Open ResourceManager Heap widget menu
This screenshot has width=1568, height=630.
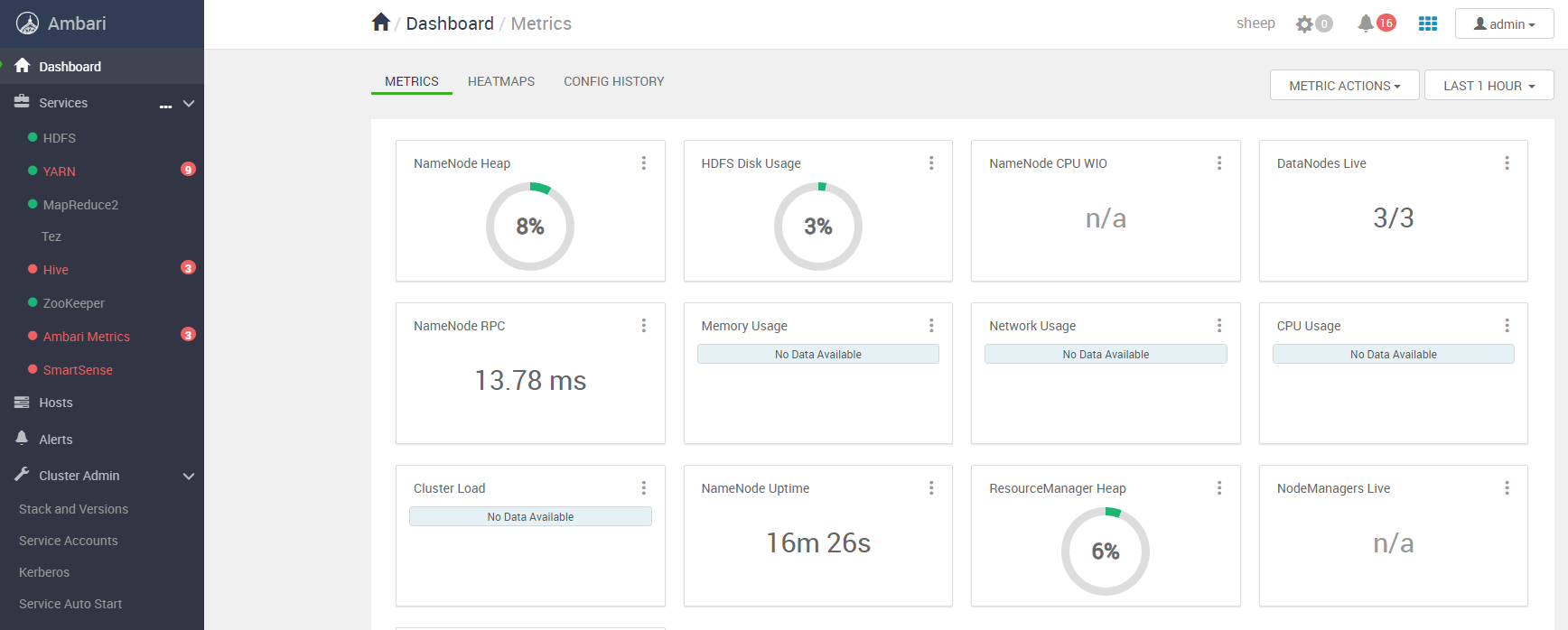(x=1219, y=488)
